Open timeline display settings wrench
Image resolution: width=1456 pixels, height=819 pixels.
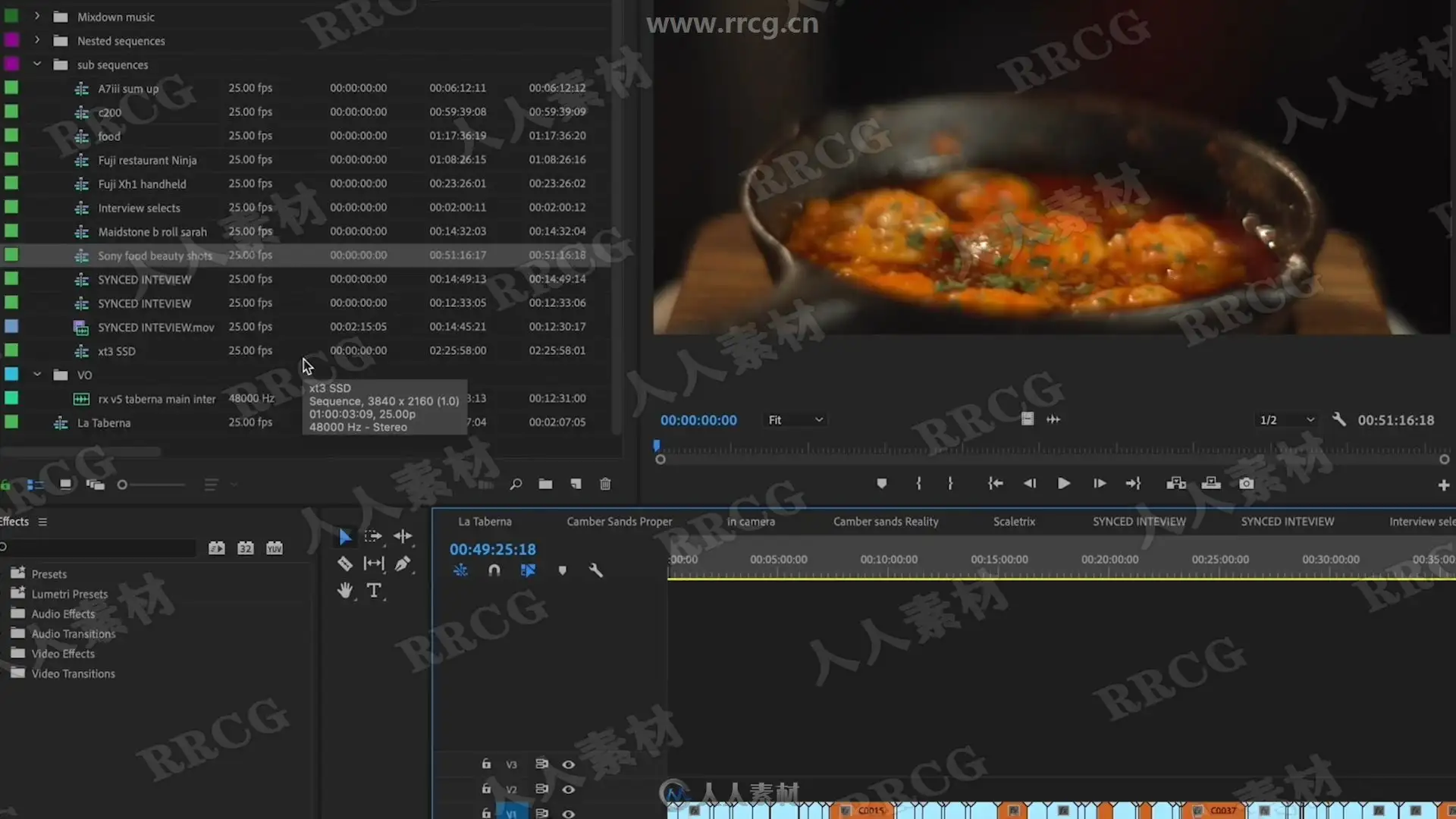coord(596,570)
